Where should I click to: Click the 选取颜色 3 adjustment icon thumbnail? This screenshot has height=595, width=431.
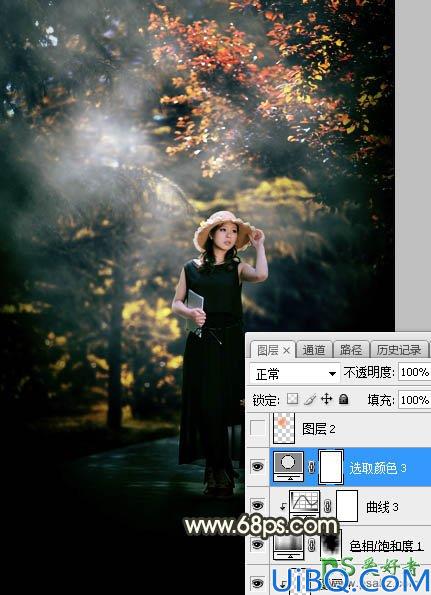288,466
